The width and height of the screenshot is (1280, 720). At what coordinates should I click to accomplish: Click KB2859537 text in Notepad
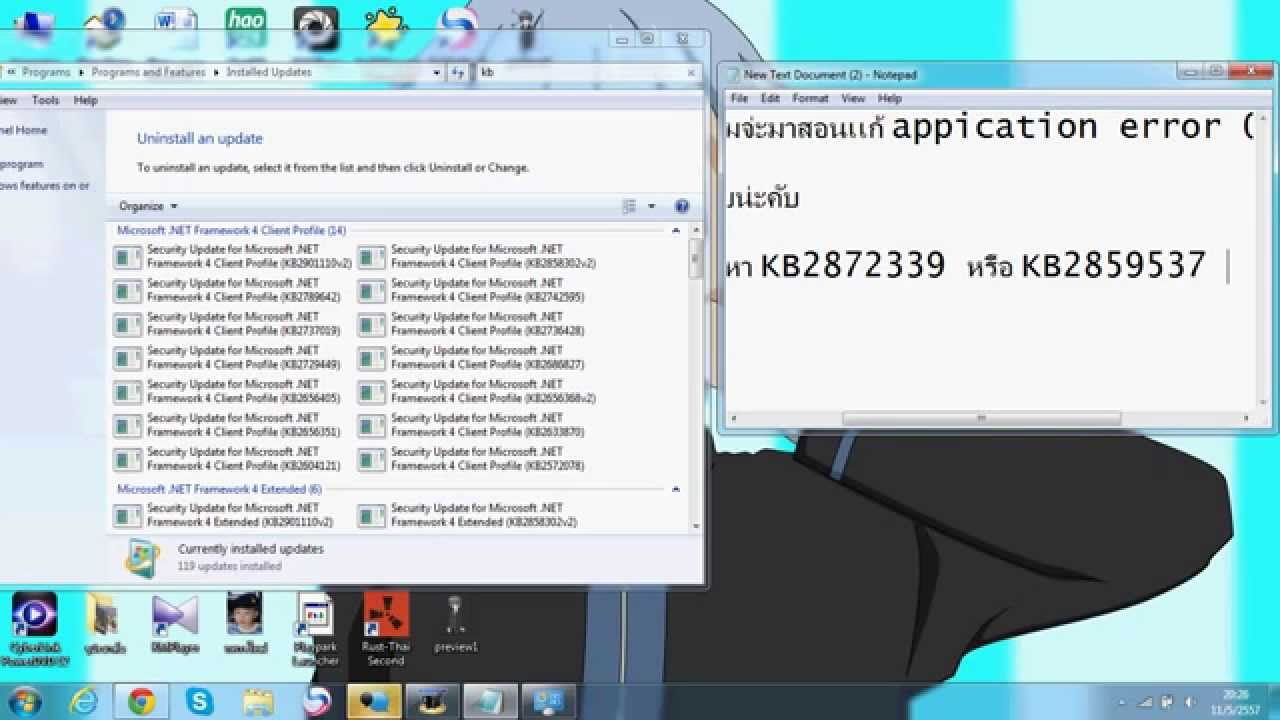[1114, 265]
